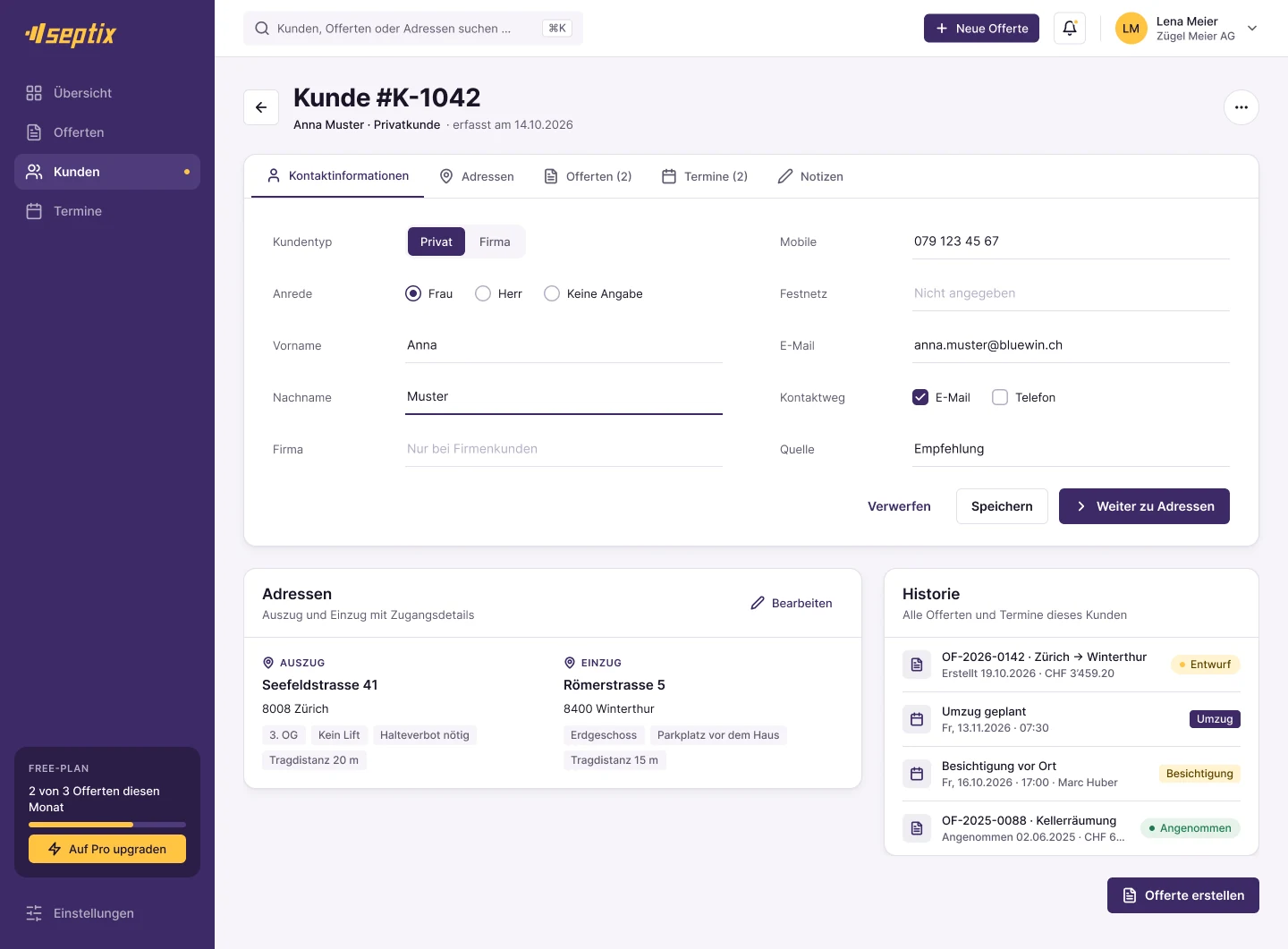This screenshot has height=949, width=1288.
Task: Open Offerten in the sidebar
Action: click(x=107, y=132)
